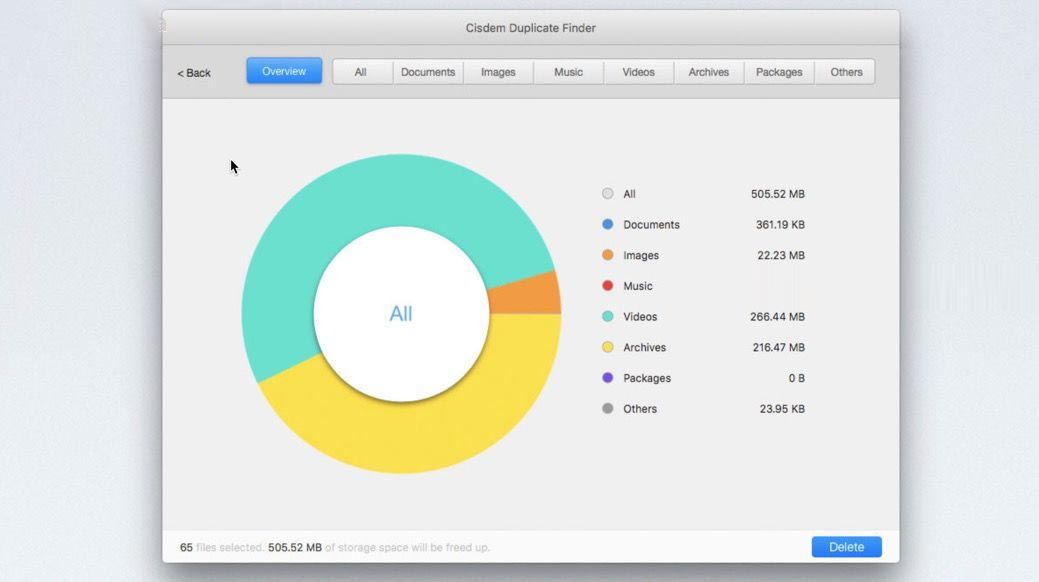Switch to the Archives tab
The width and height of the screenshot is (1039, 582).
(x=709, y=72)
